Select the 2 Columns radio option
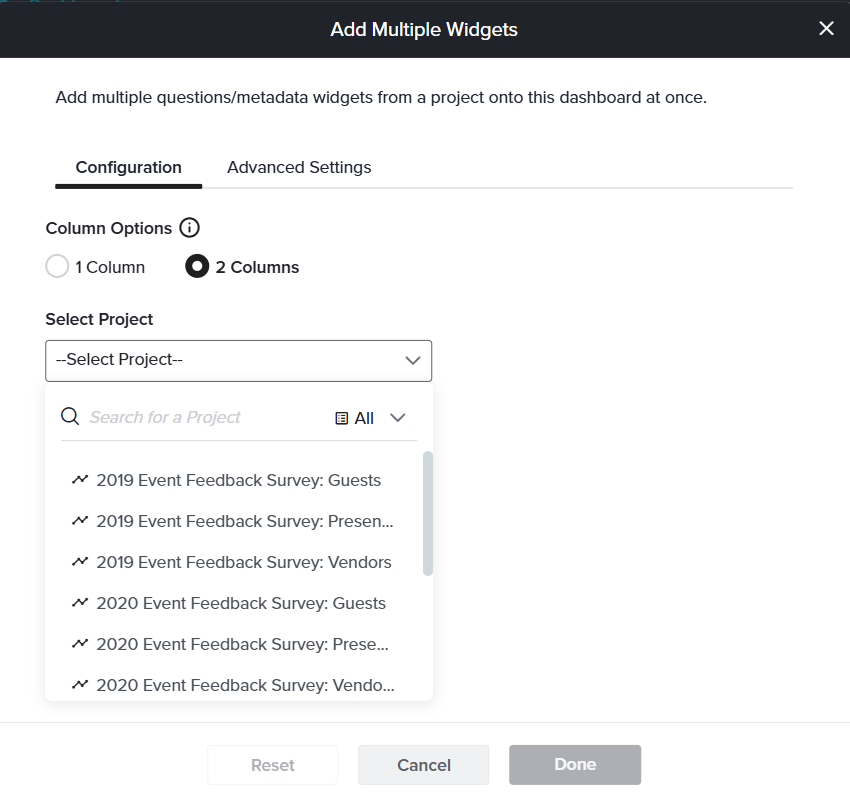The height and width of the screenshot is (807, 850). 197,267
